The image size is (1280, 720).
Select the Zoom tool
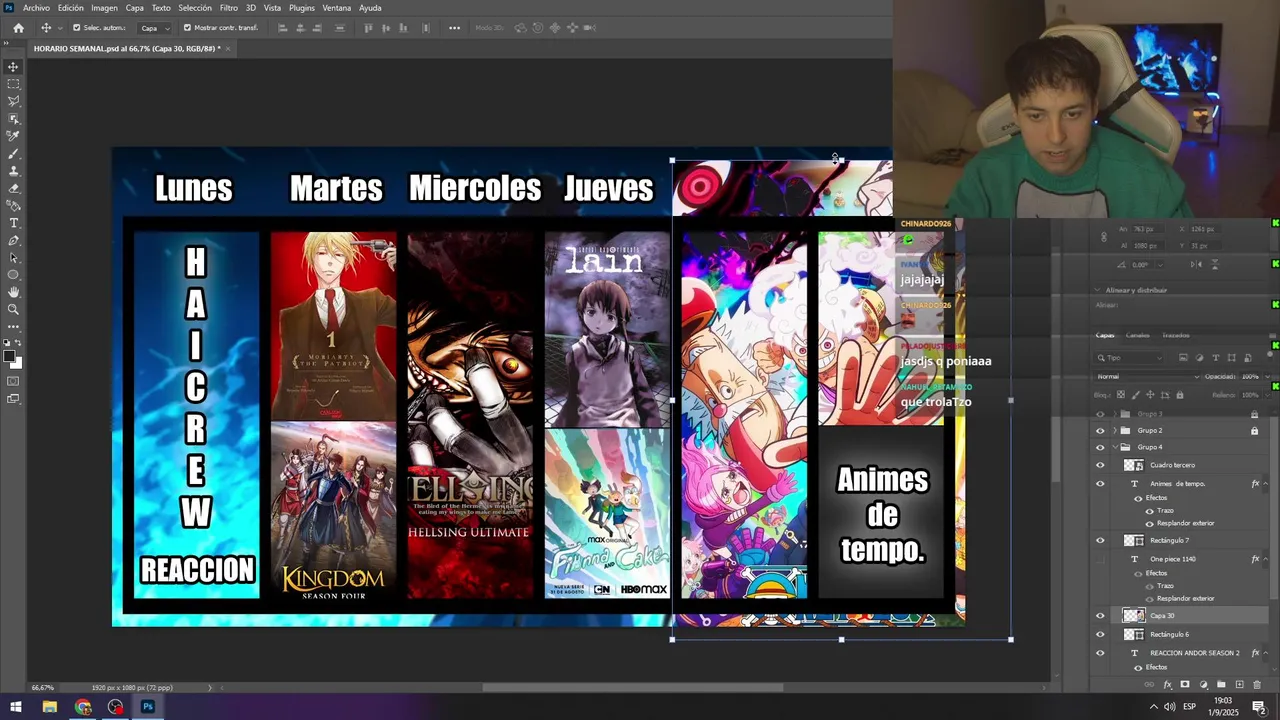[x=13, y=309]
